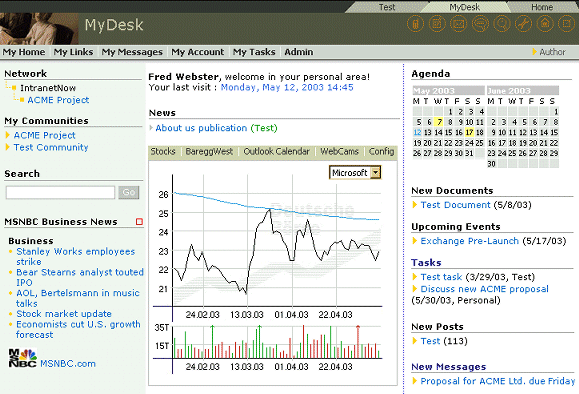Screen dimensions: 579x394
Task: Select ACME Project in the Network tree
Action: tap(58, 100)
